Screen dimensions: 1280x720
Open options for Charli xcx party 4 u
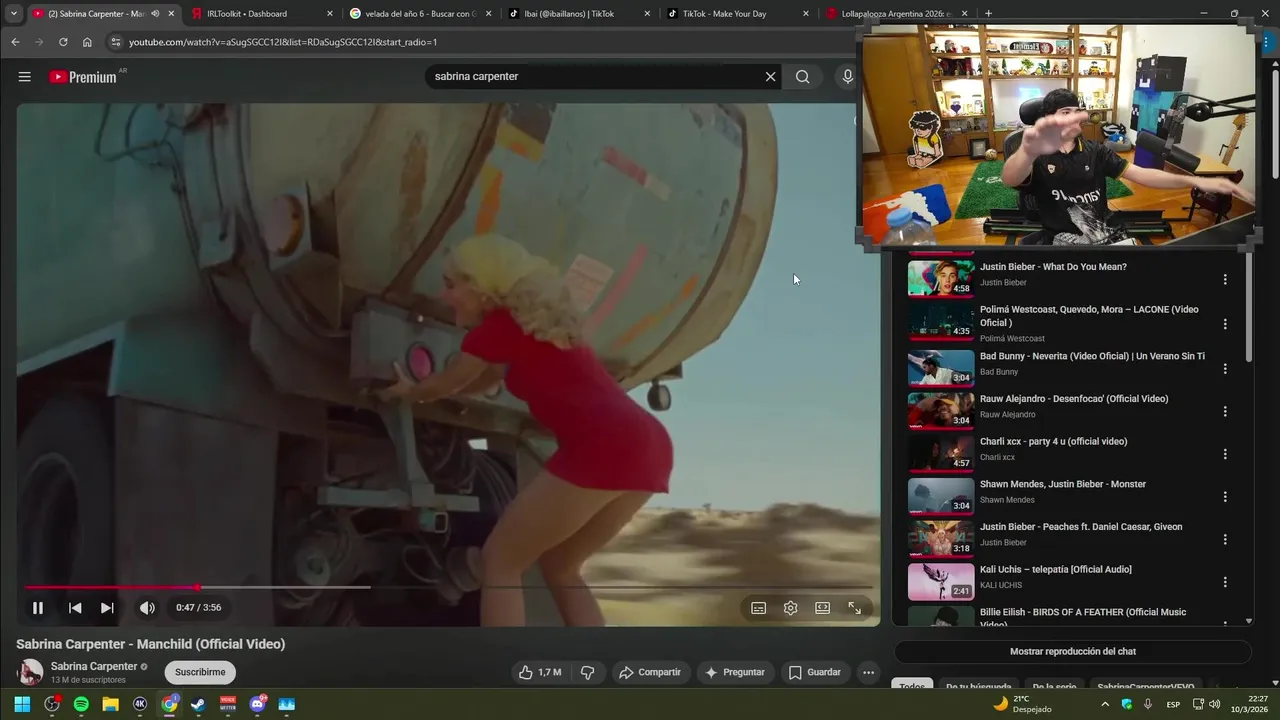(x=1225, y=454)
